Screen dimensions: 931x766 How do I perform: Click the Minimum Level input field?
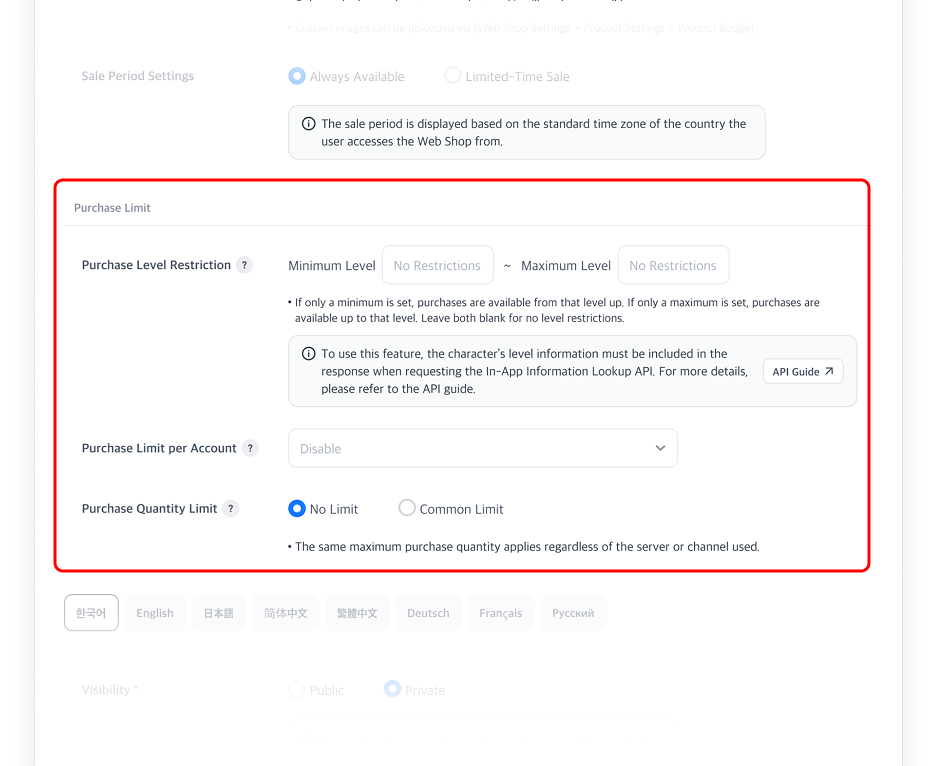coord(437,265)
